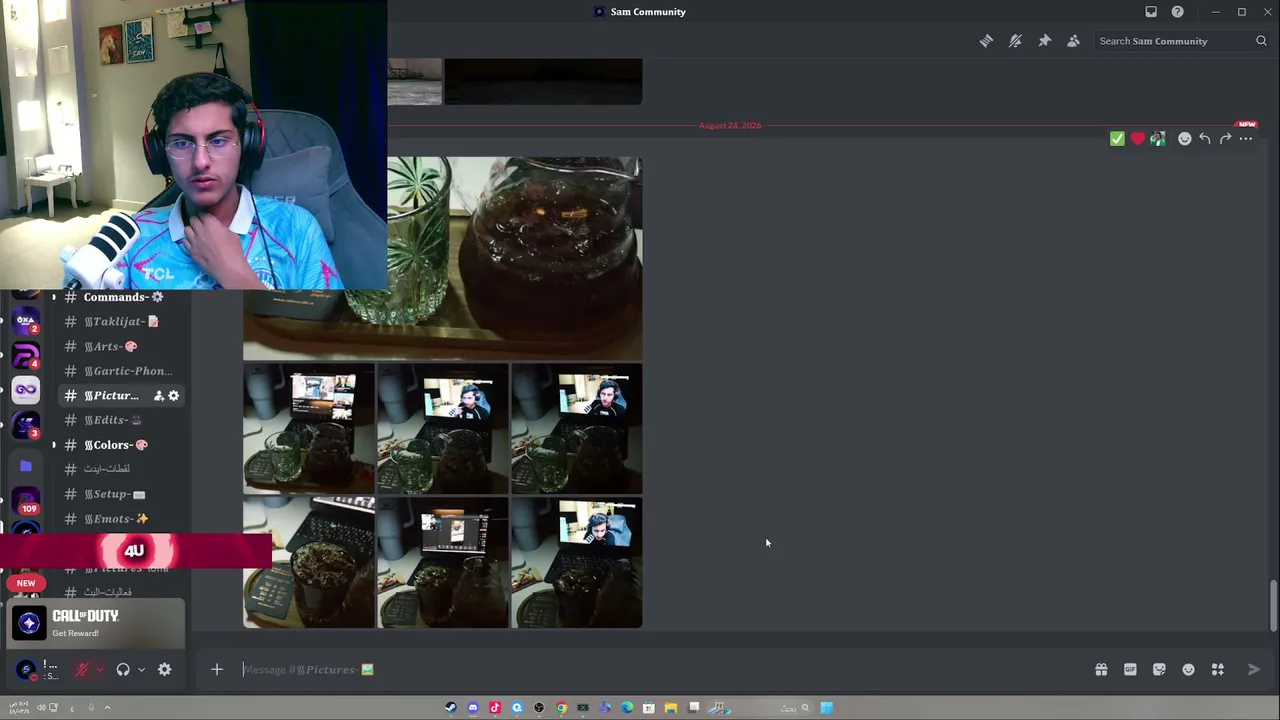1280x720 pixels.
Task: Open the top-middle photo in the grid
Action: [443, 429]
